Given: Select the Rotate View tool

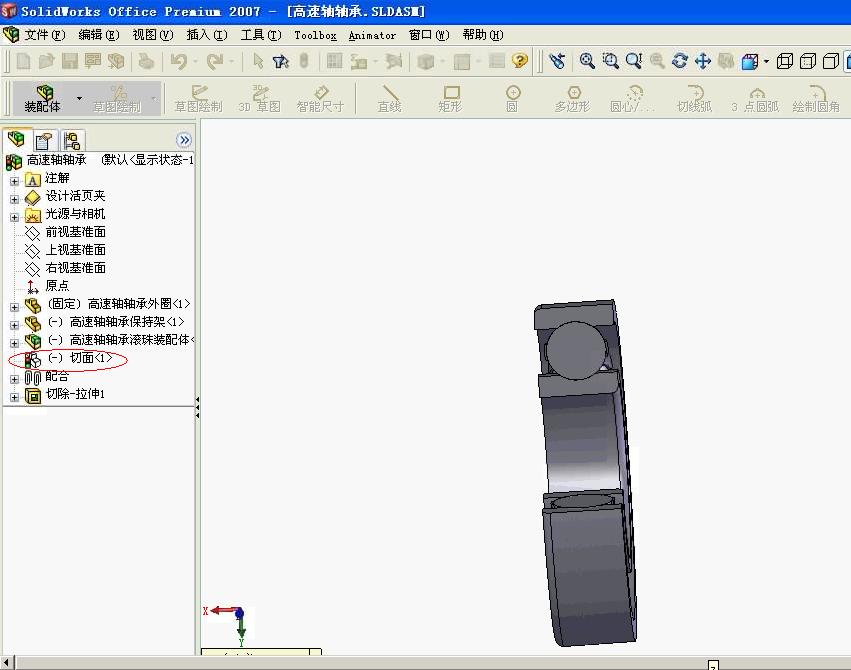Looking at the screenshot, I should [x=679, y=61].
